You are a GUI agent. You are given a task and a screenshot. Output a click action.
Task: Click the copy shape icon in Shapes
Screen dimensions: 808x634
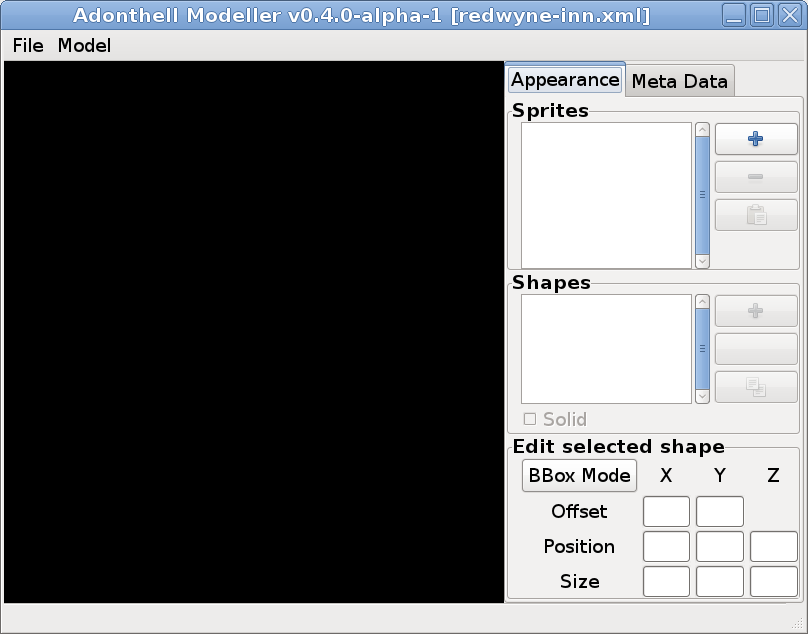756,387
